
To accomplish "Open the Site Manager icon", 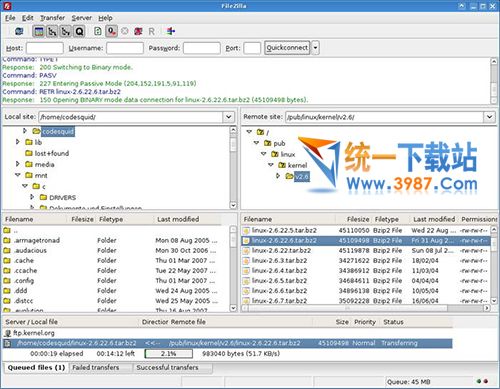I will tap(19, 31).
